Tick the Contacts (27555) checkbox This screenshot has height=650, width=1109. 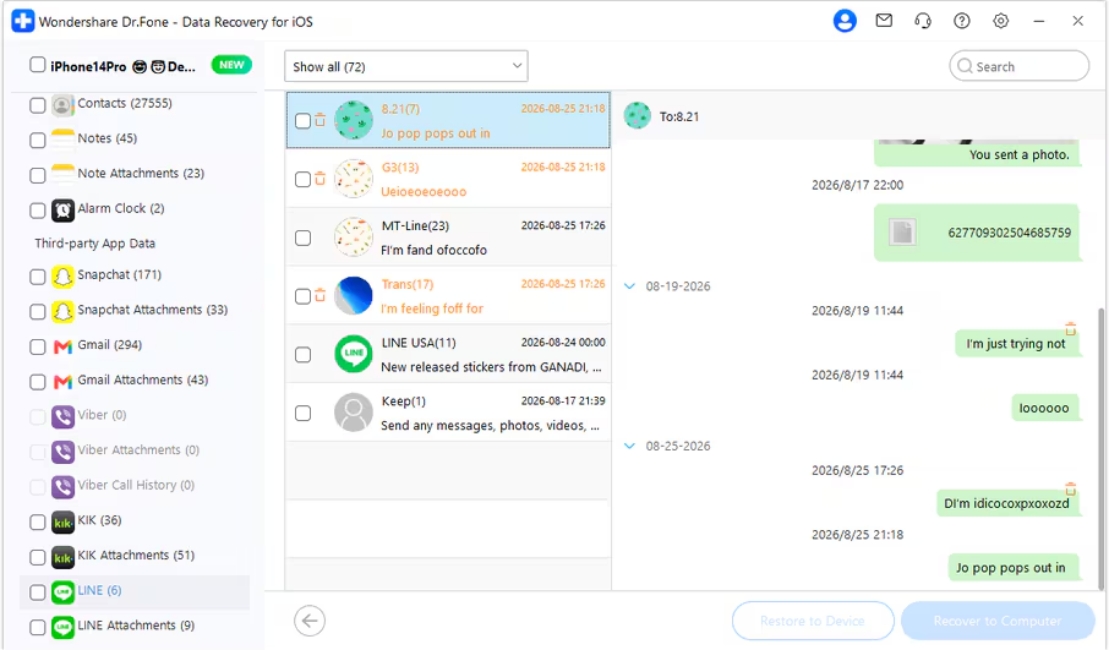[x=37, y=105]
